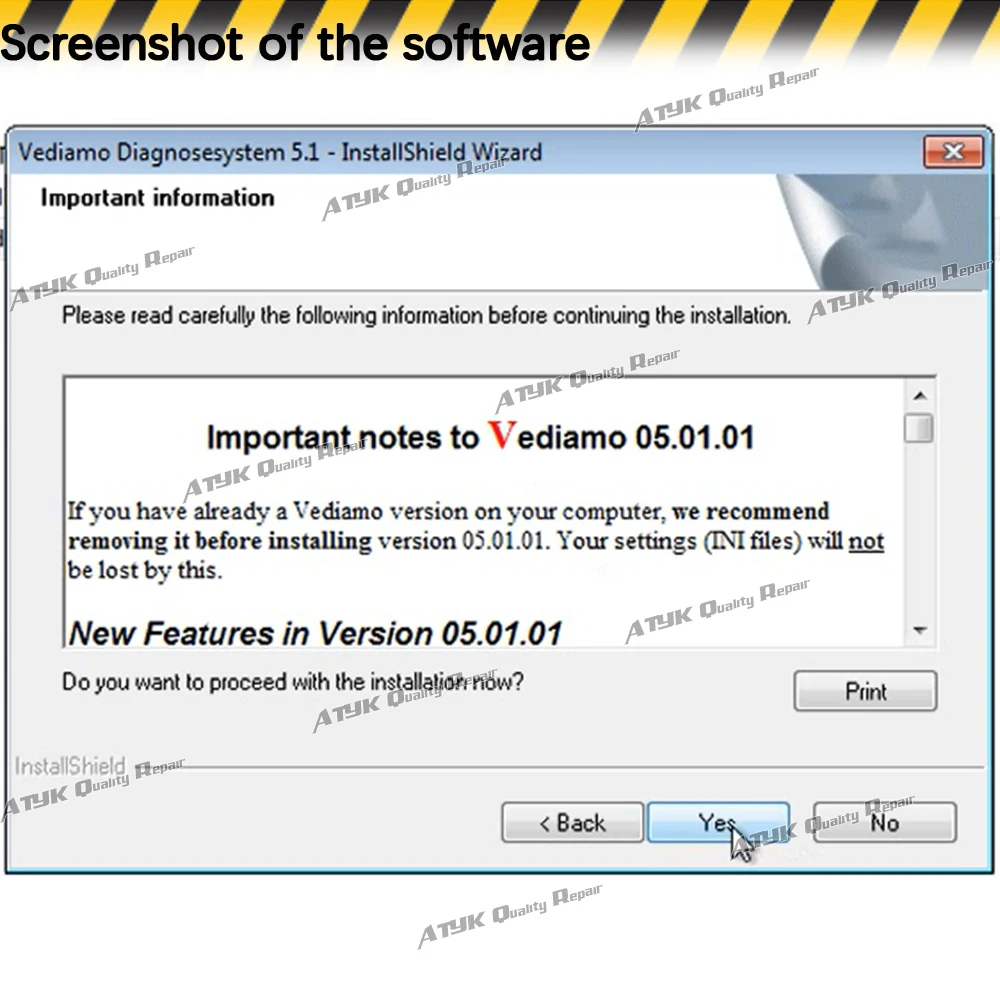Viewport: 1000px width, 1000px height.
Task: Click the notes scrollbar thumb
Action: [919, 428]
